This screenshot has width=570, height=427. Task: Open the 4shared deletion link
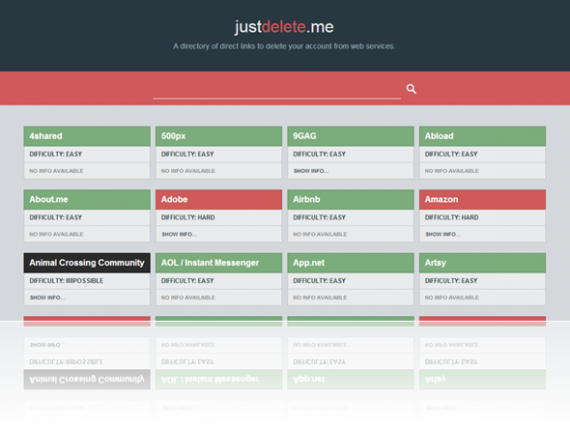pos(87,136)
